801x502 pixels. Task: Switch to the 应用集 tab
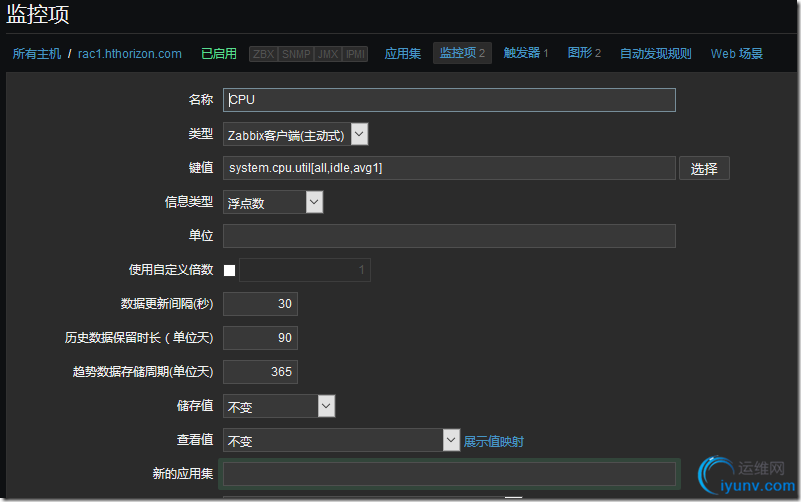click(403, 54)
